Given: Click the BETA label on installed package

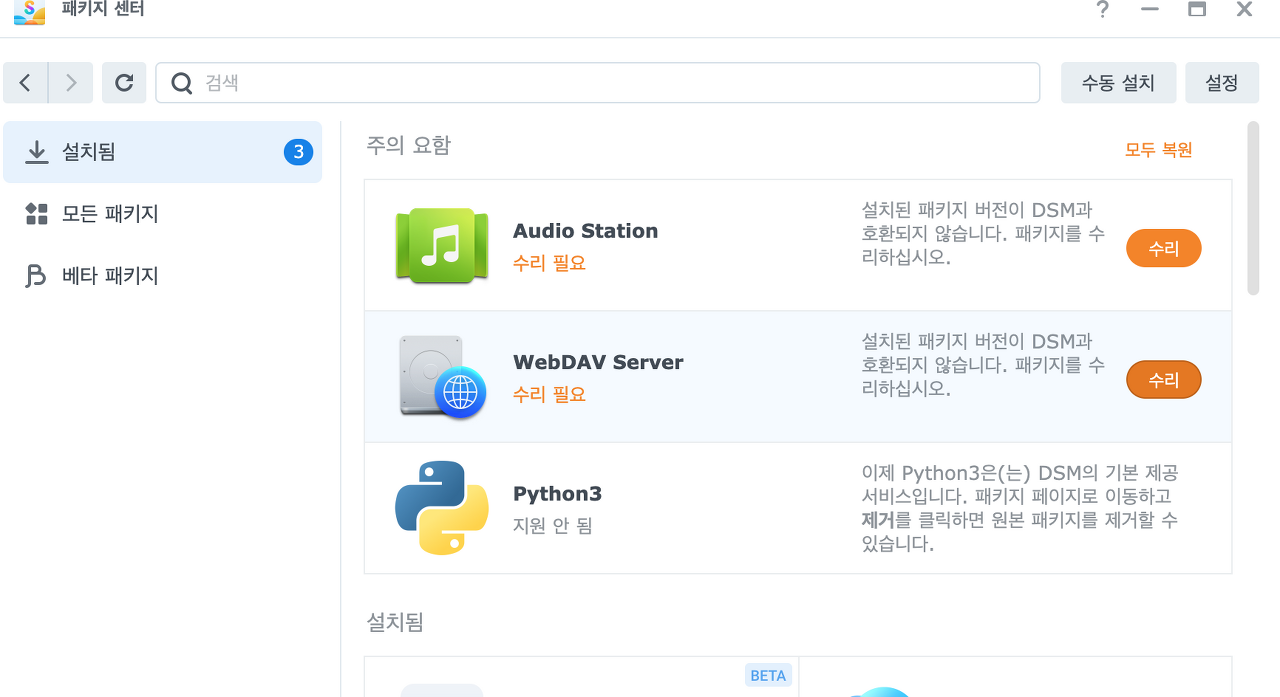Looking at the screenshot, I should pos(768,675).
